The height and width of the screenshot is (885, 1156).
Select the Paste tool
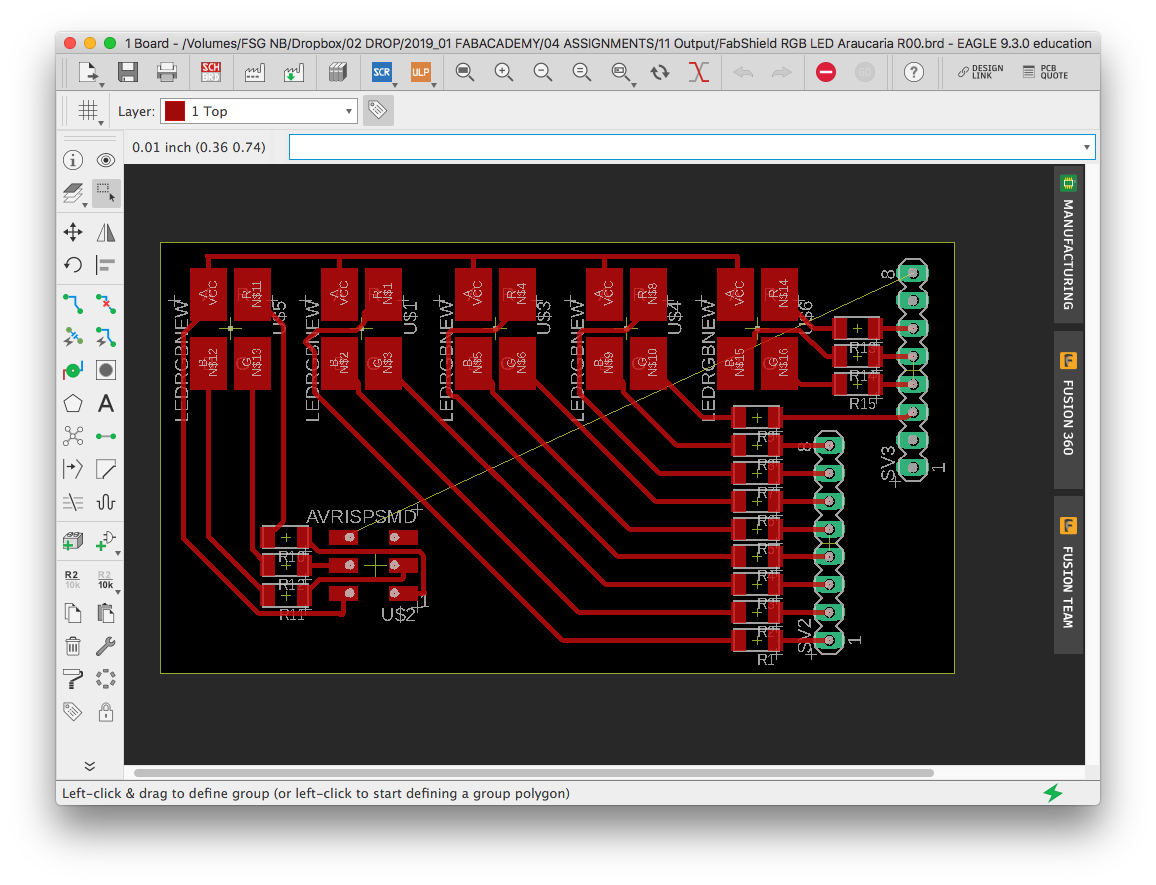click(x=105, y=613)
